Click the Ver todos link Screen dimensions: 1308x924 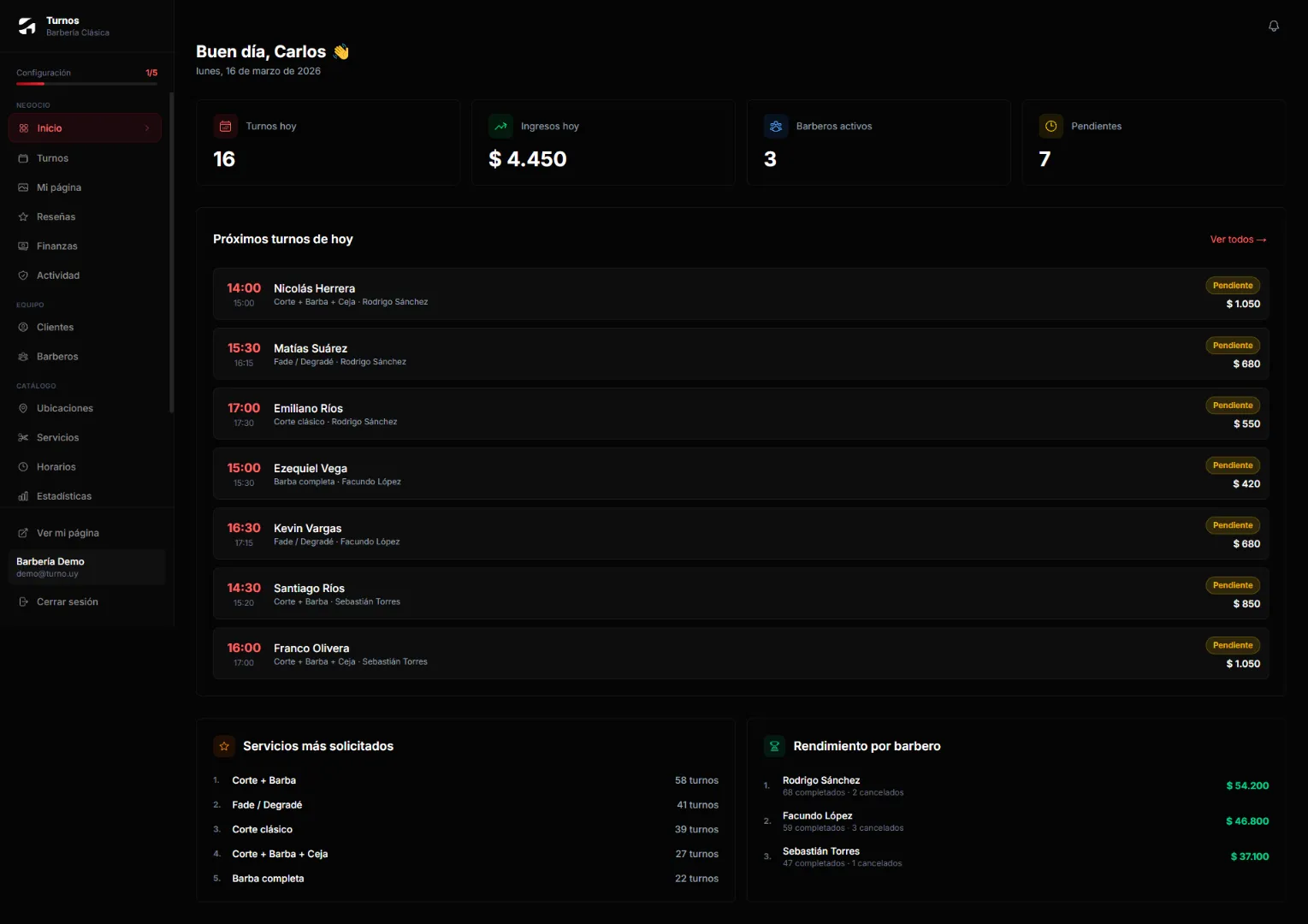click(1237, 240)
